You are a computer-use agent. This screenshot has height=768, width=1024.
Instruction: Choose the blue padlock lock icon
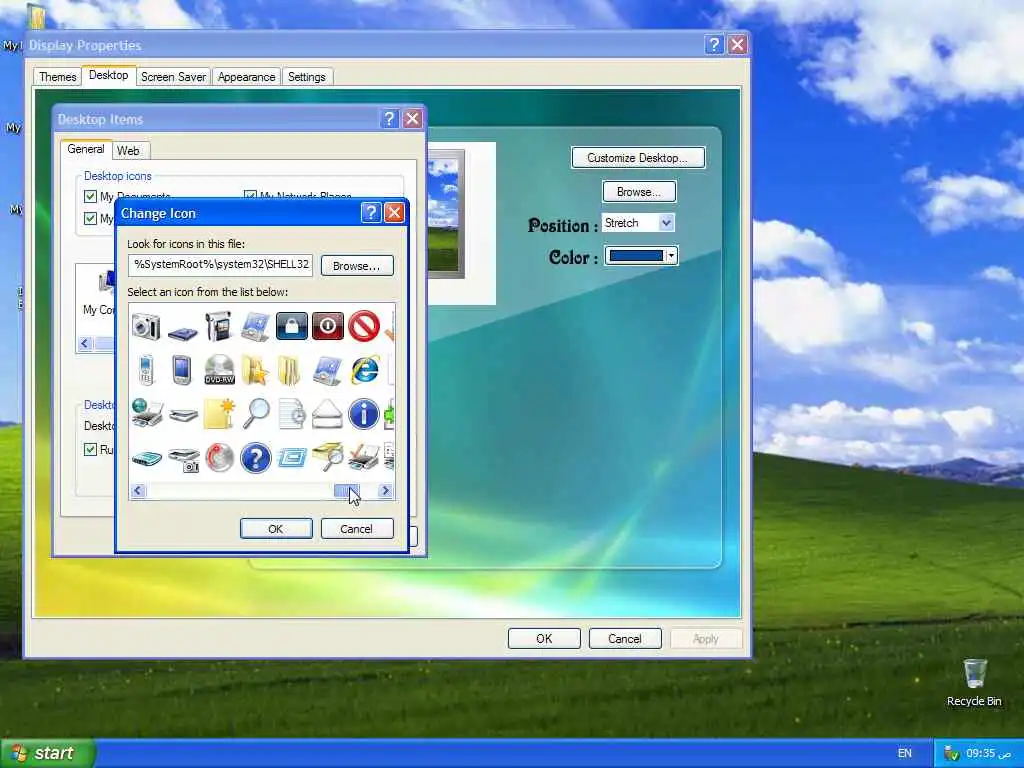tap(291, 326)
